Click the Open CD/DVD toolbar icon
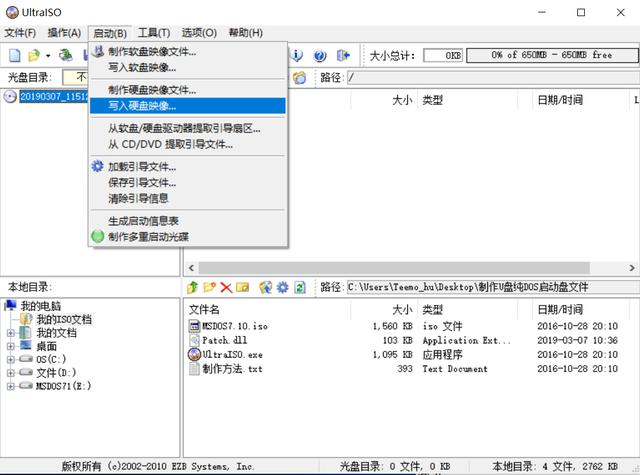 (x=65, y=55)
